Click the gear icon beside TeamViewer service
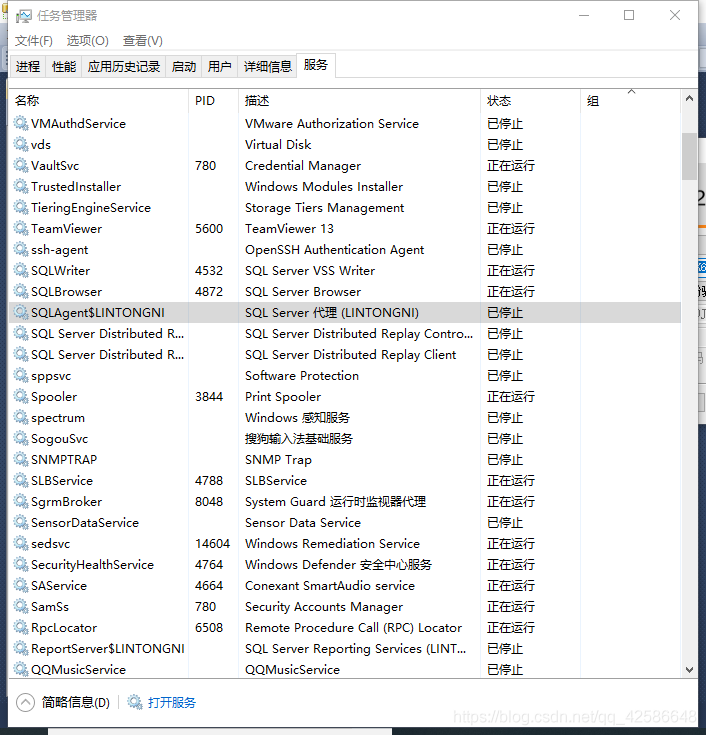Screen dimensions: 706x735 [21, 229]
